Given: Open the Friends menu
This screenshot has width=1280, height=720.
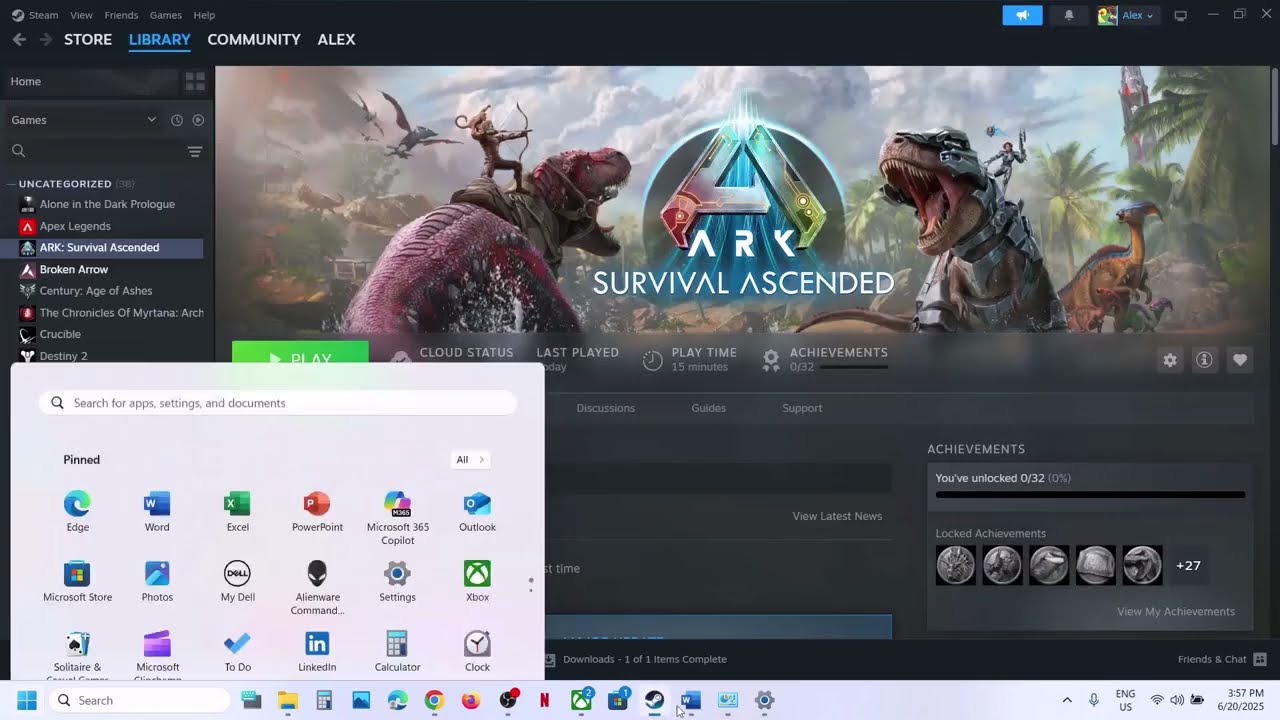Looking at the screenshot, I should click(121, 15).
